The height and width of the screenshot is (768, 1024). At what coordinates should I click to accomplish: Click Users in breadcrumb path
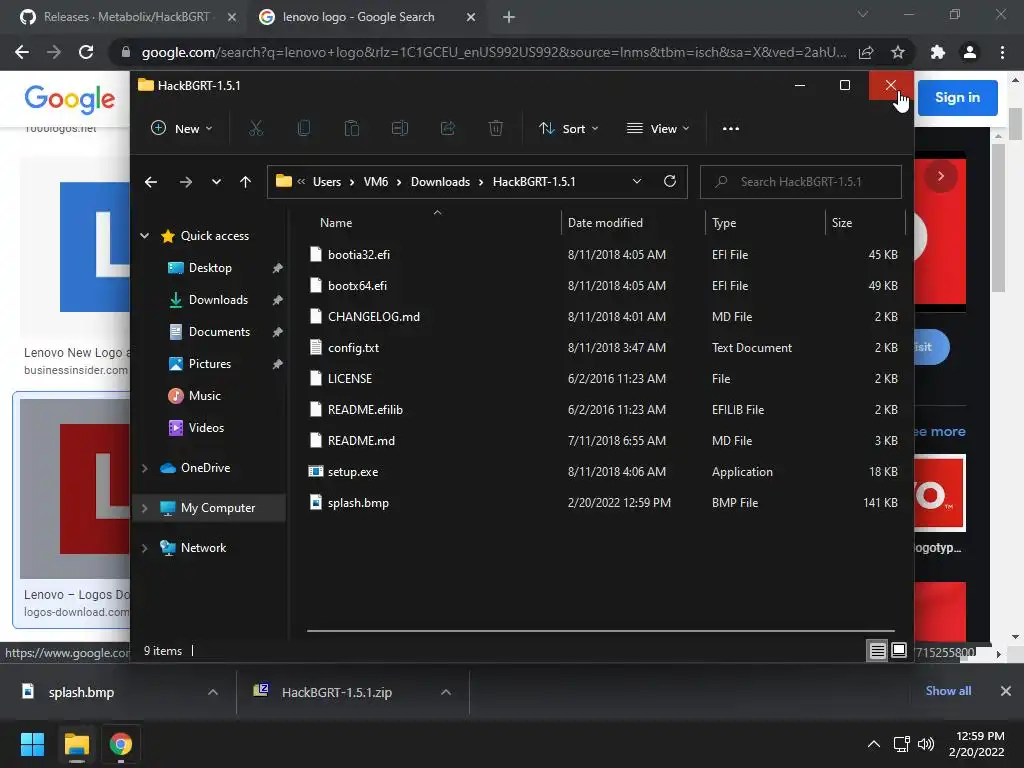327,182
